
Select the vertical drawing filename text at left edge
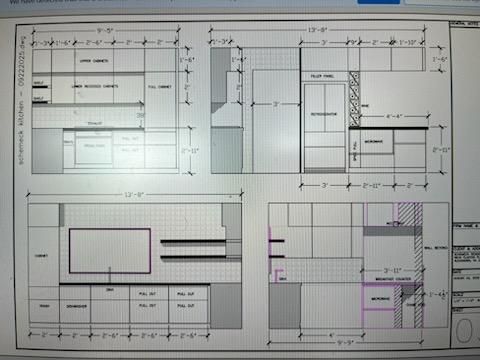[21, 100]
